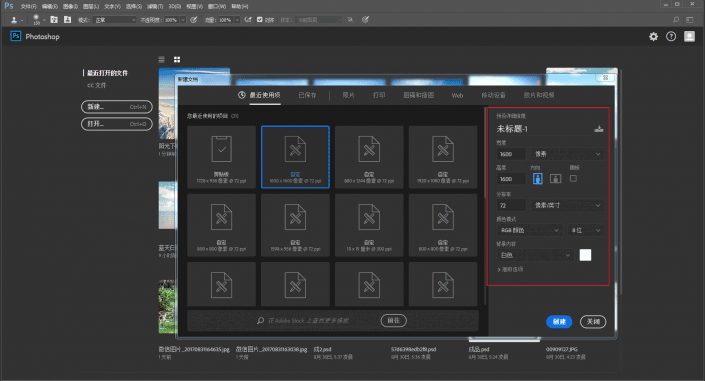Select the 1600 x 1600 custom preset

click(295, 157)
